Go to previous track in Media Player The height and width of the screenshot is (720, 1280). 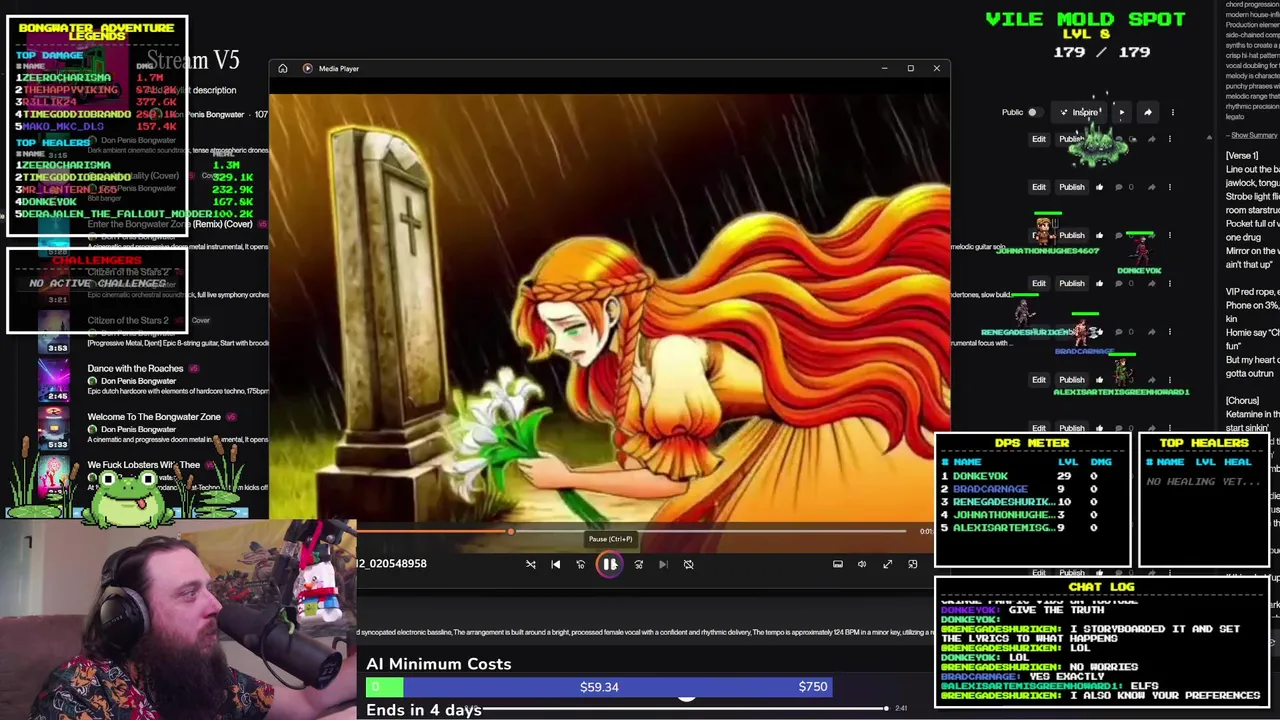pyautogui.click(x=556, y=564)
